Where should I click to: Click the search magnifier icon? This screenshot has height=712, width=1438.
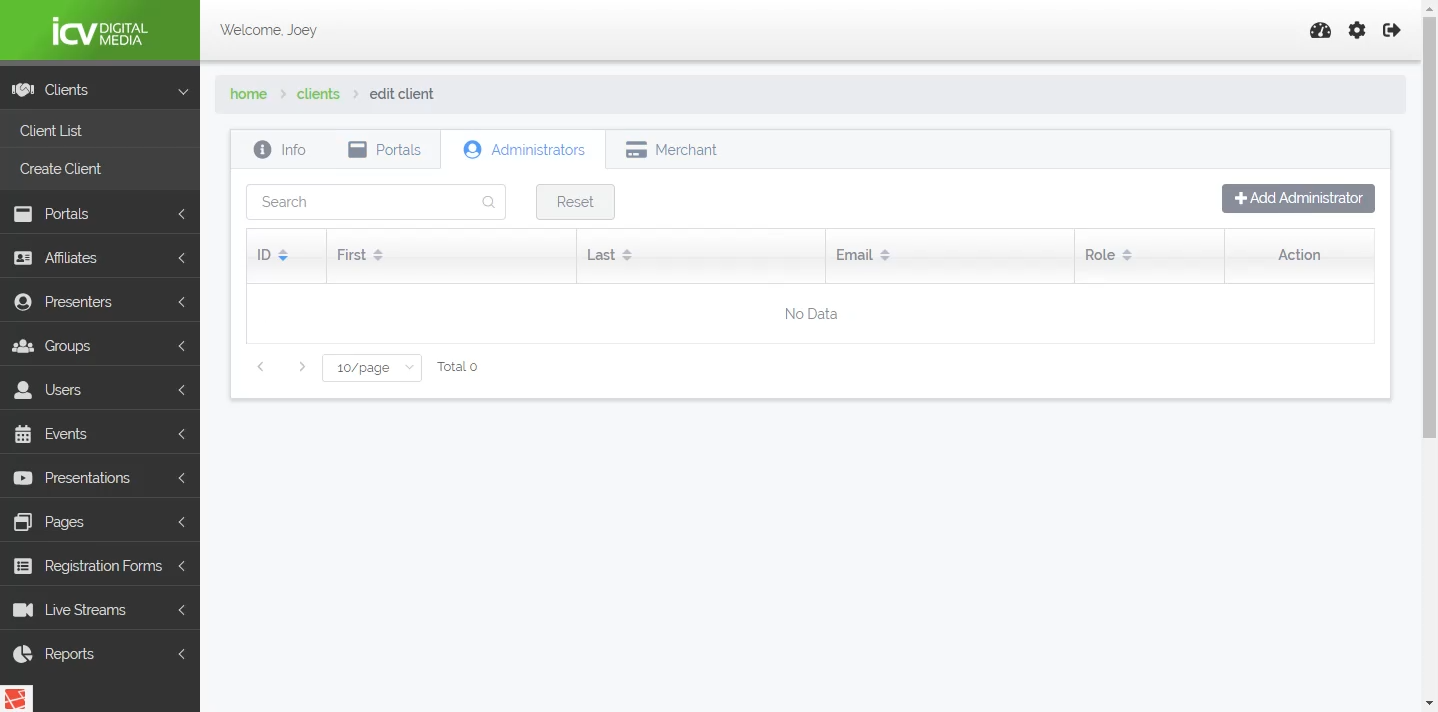tap(489, 202)
